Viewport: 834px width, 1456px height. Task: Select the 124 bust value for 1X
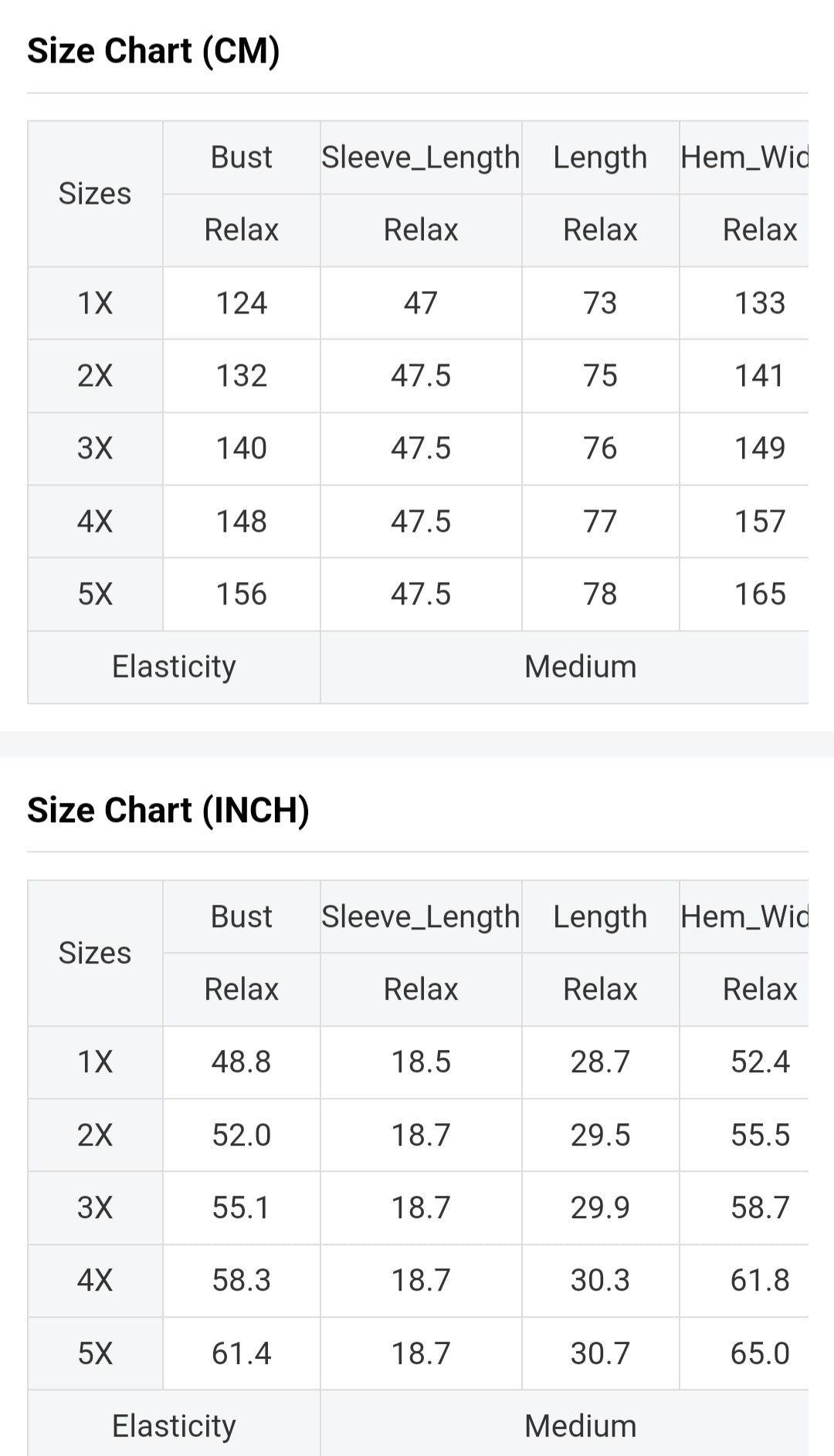[x=241, y=303]
